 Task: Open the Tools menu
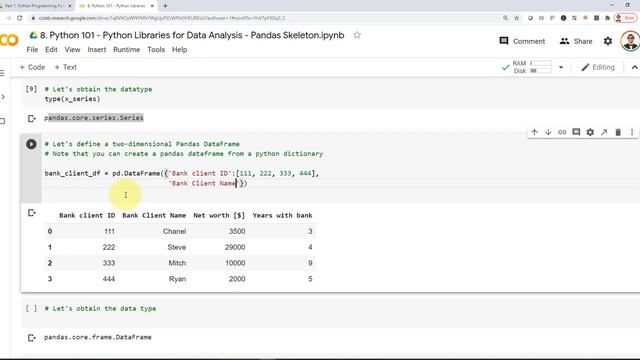tap(156, 49)
